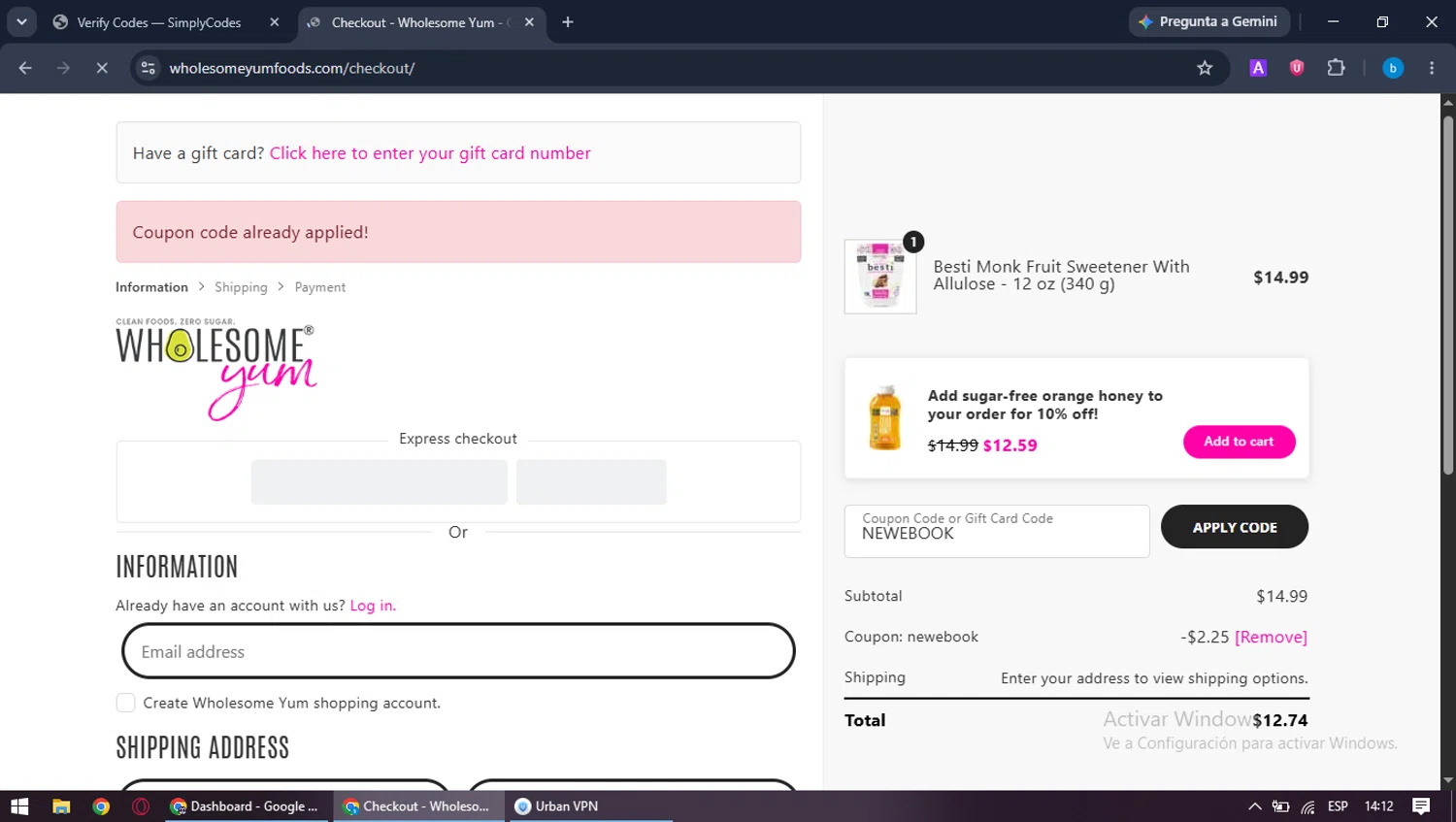The height and width of the screenshot is (822, 1456).
Task: Open the Windows Start menu
Action: pyautogui.click(x=19, y=806)
